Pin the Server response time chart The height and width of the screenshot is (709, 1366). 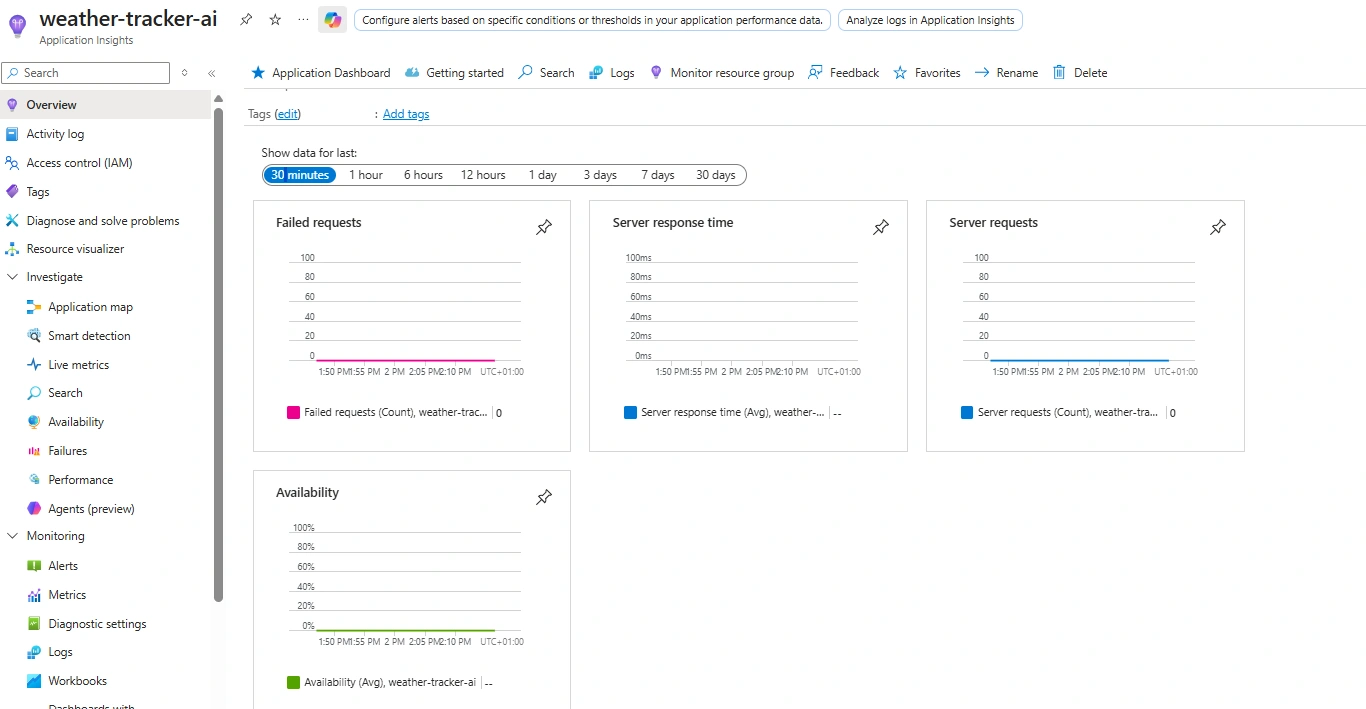881,228
